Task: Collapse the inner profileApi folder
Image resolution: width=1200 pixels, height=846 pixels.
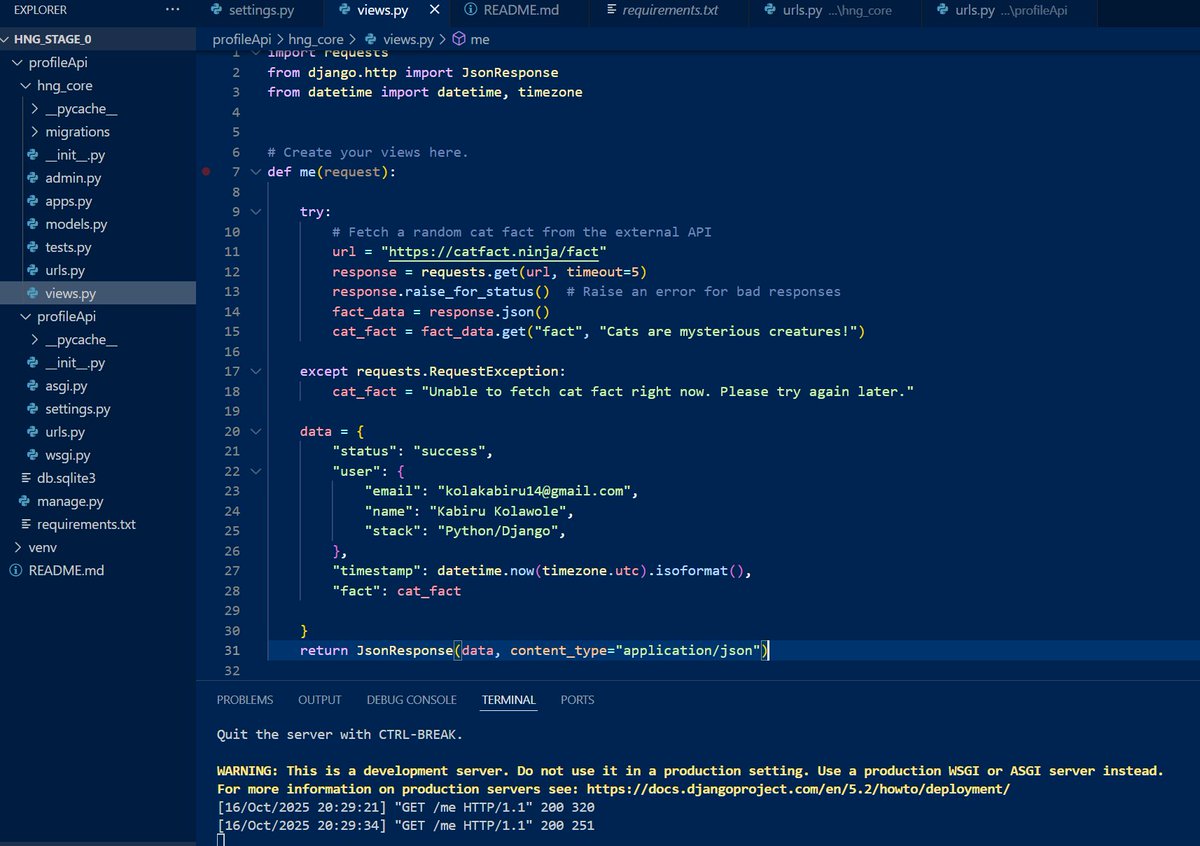Action: pyautogui.click(x=26, y=317)
